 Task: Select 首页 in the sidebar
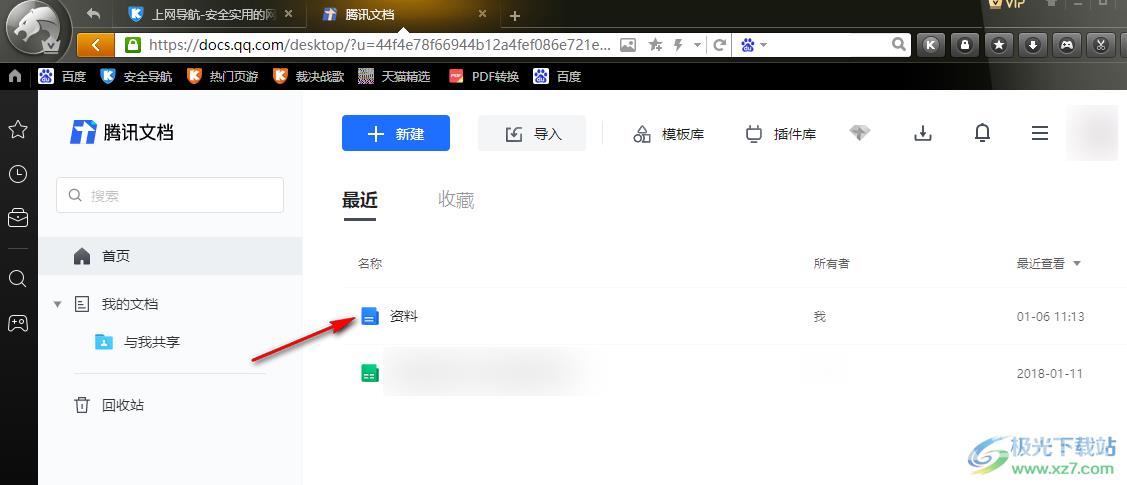pyautogui.click(x=170, y=256)
